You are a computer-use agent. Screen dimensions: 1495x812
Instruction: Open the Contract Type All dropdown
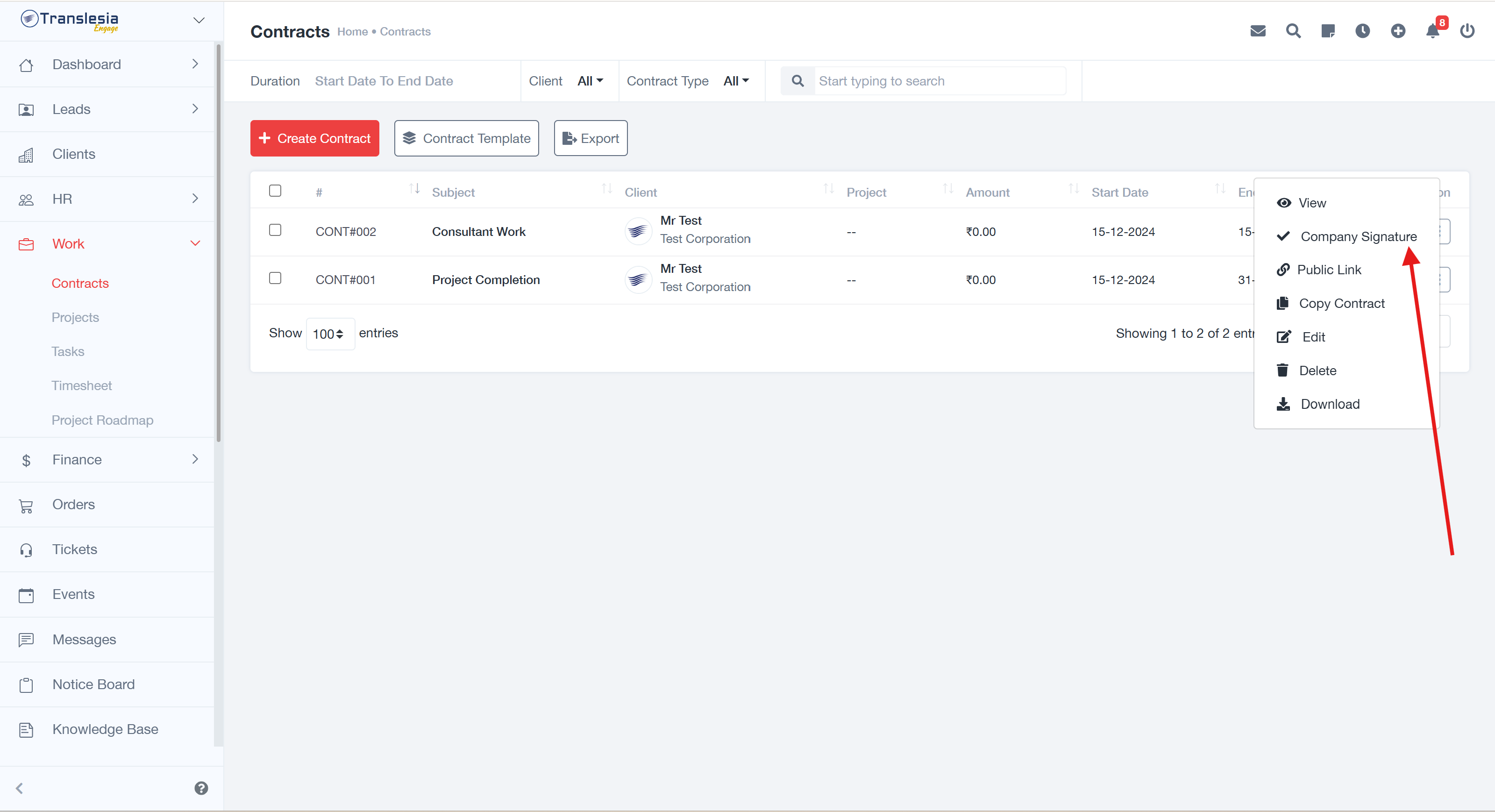click(736, 81)
